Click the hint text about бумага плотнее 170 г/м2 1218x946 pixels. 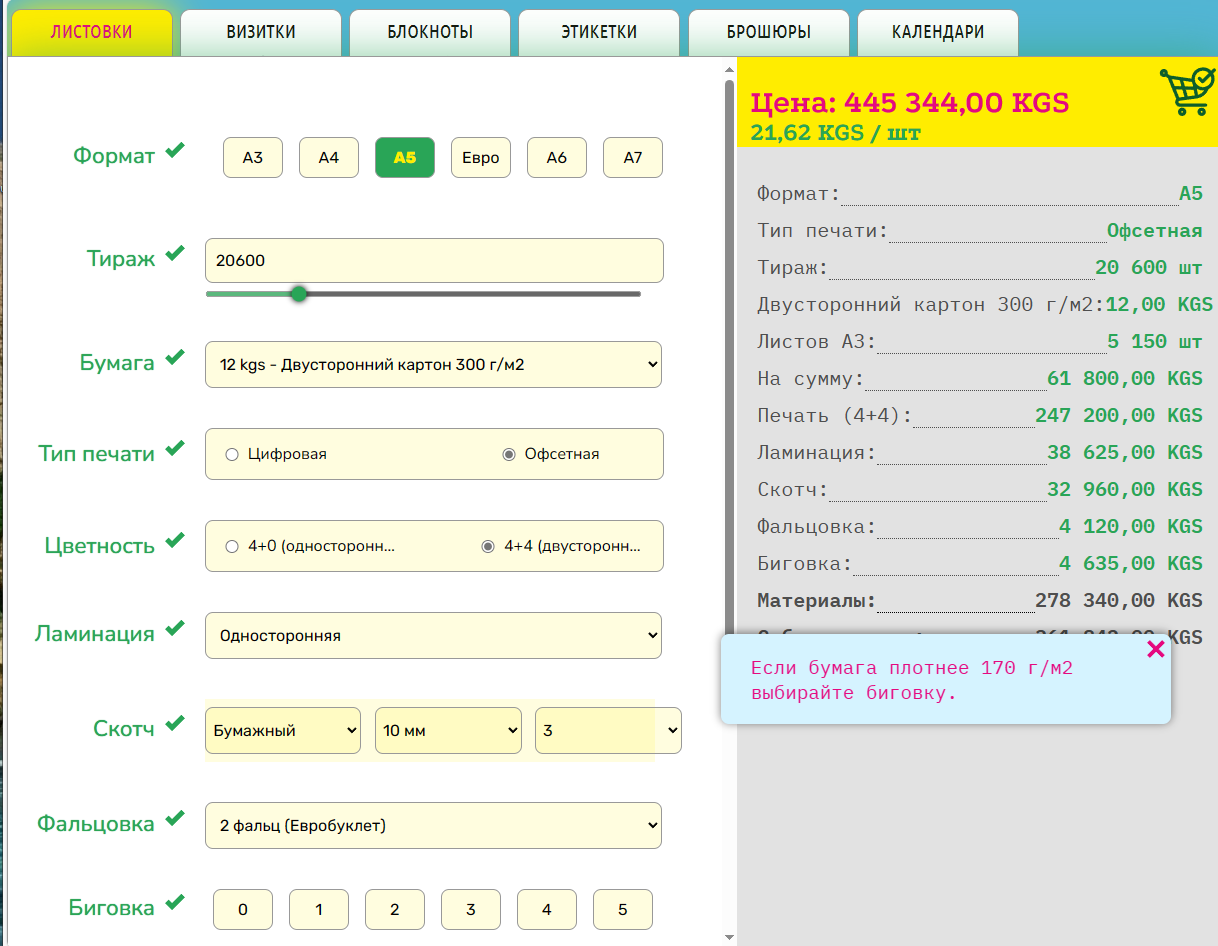click(x=912, y=681)
